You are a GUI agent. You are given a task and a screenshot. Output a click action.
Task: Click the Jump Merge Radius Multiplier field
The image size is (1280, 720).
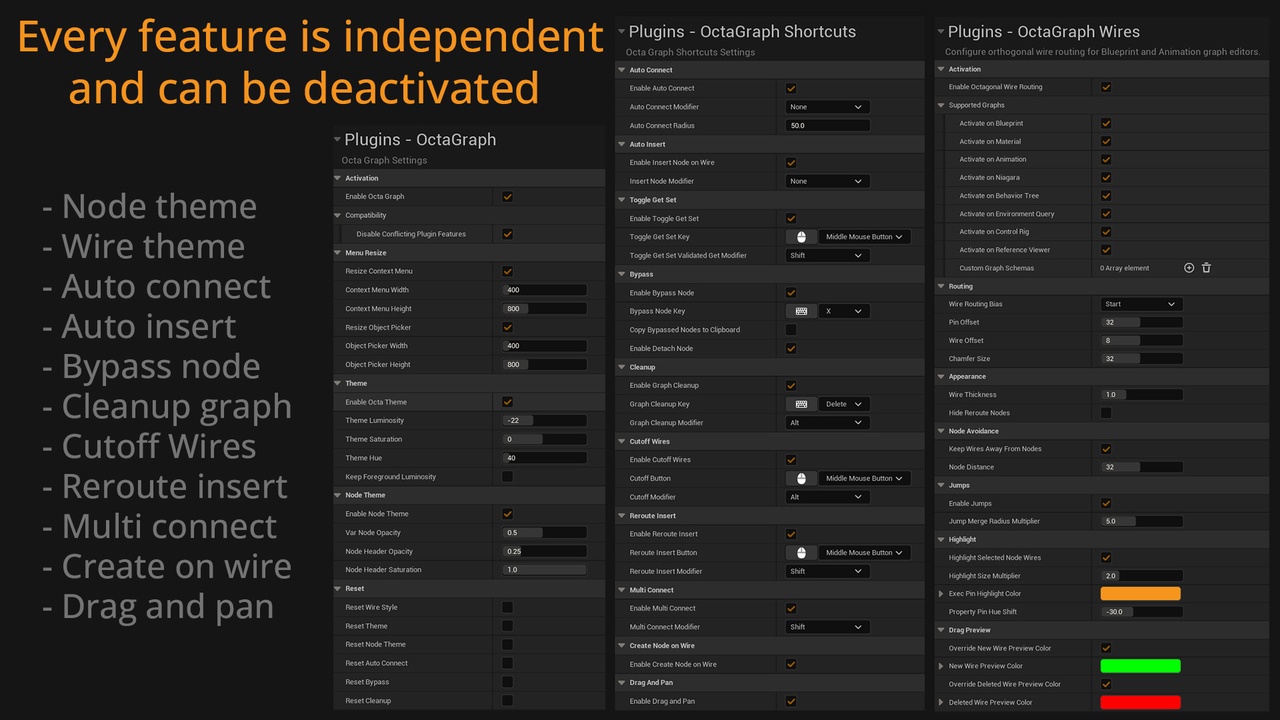pos(1141,521)
